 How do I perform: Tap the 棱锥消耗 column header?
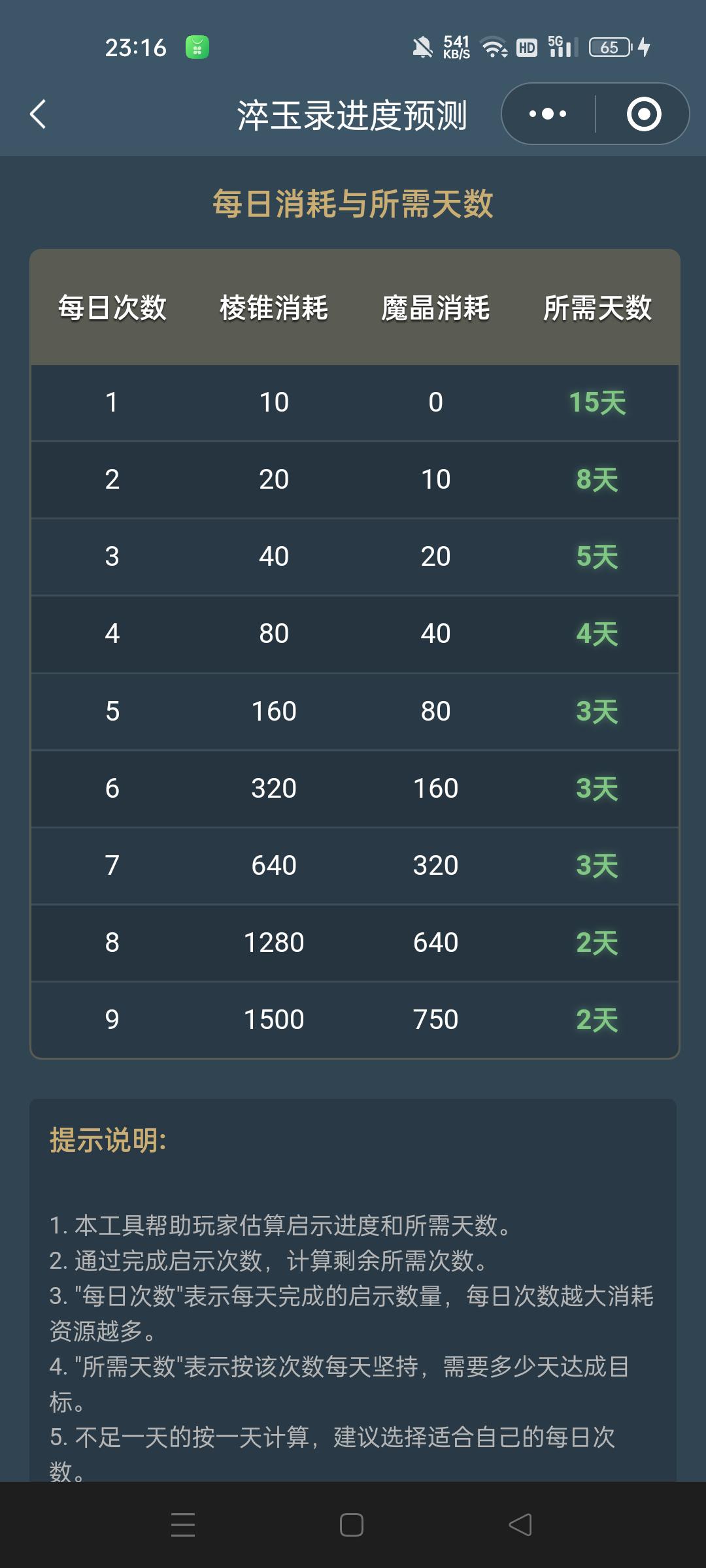click(274, 308)
